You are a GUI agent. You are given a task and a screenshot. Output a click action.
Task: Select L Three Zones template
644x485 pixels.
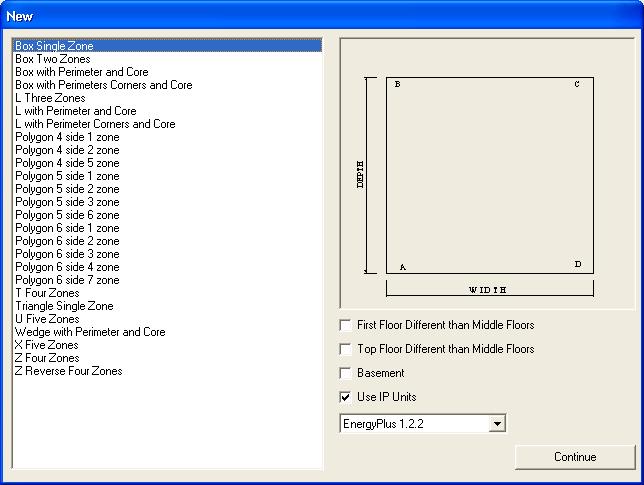[168, 98]
